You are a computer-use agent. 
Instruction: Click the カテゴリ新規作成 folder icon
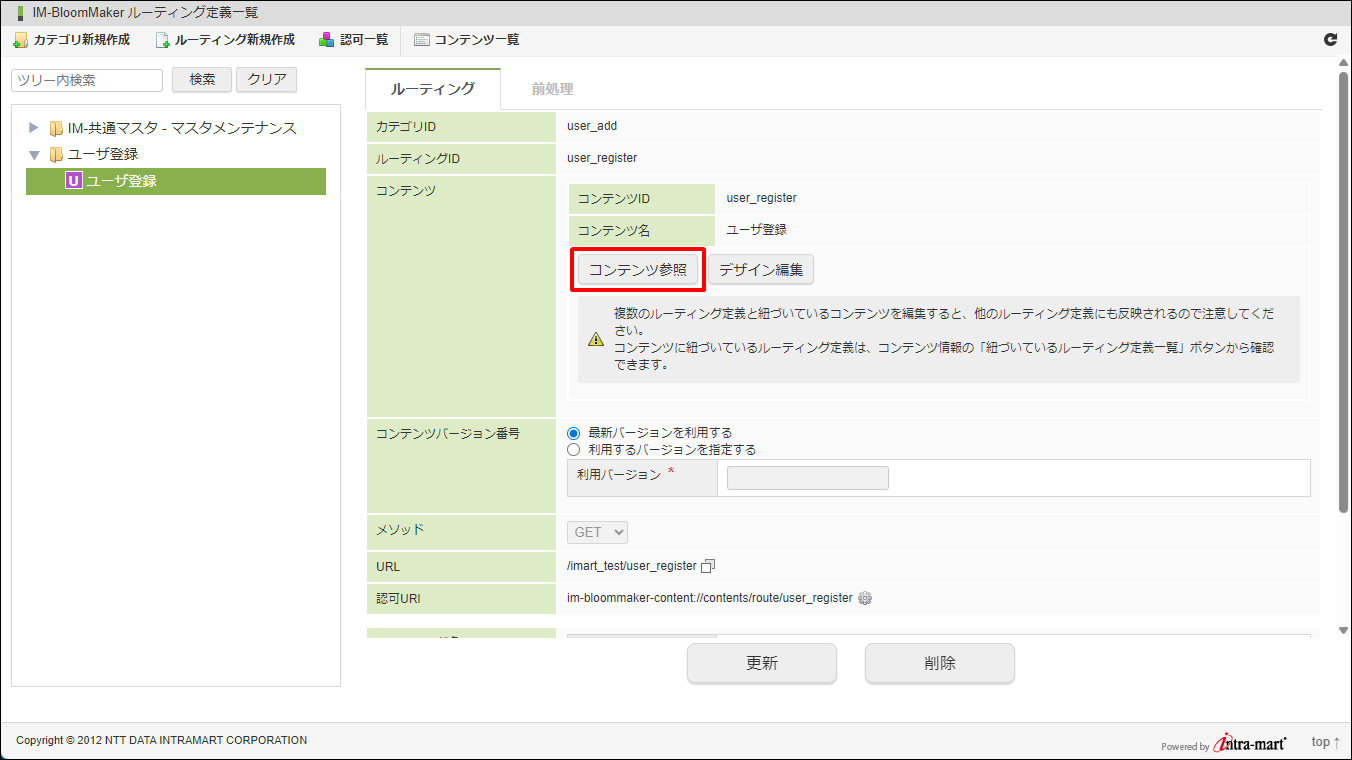click(x=20, y=40)
